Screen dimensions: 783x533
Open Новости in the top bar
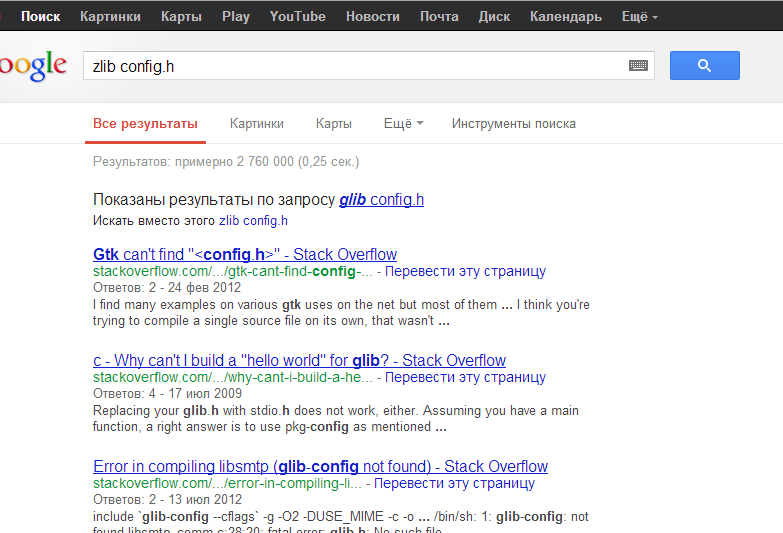(373, 16)
